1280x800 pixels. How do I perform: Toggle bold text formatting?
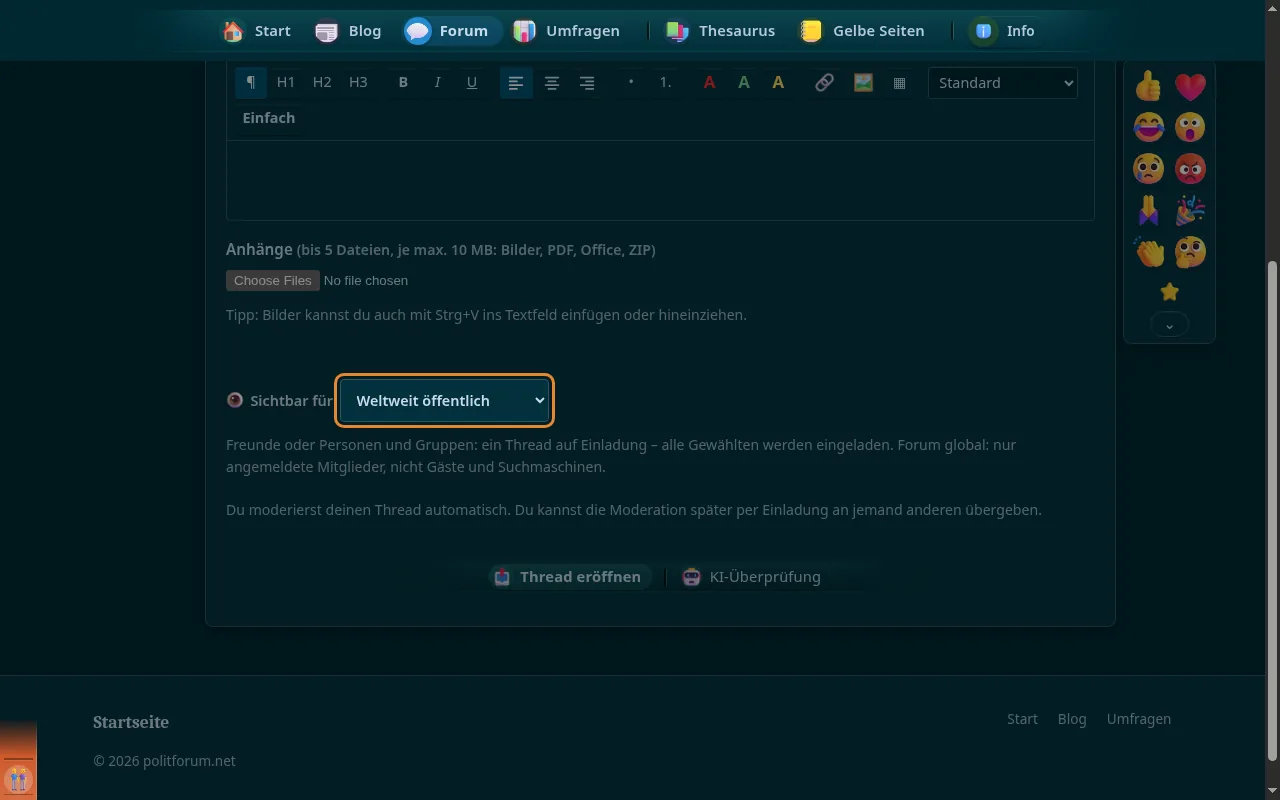click(403, 83)
